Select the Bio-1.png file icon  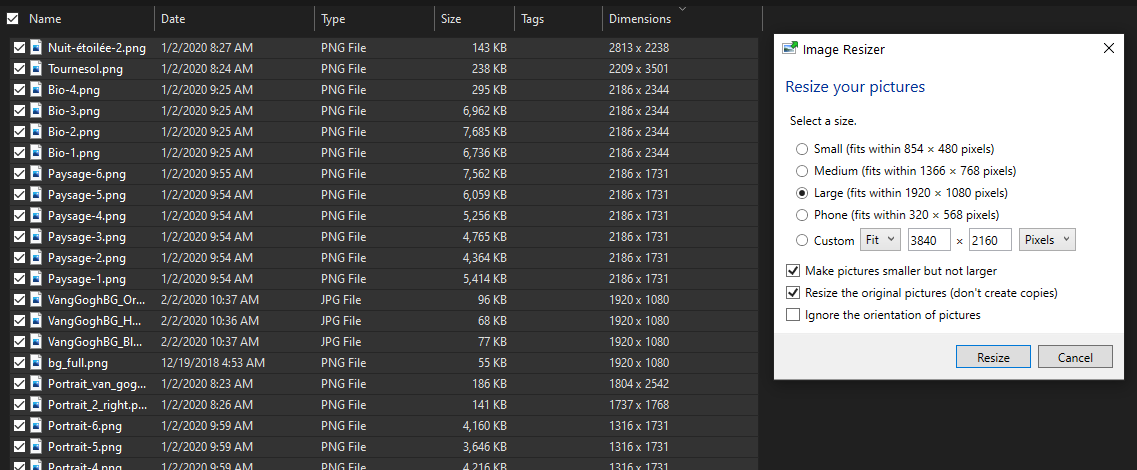(x=36, y=153)
